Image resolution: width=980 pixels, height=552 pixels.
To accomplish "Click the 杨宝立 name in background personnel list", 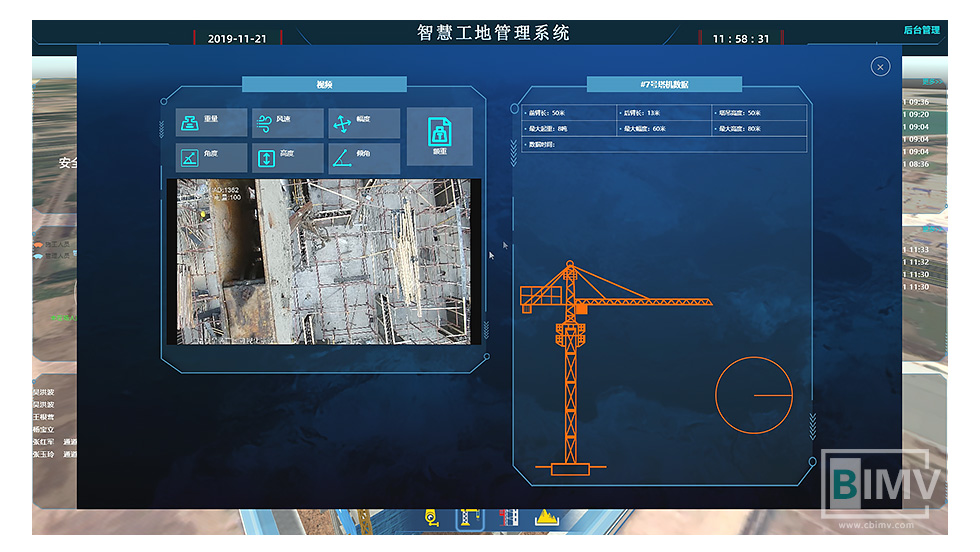I will point(44,429).
